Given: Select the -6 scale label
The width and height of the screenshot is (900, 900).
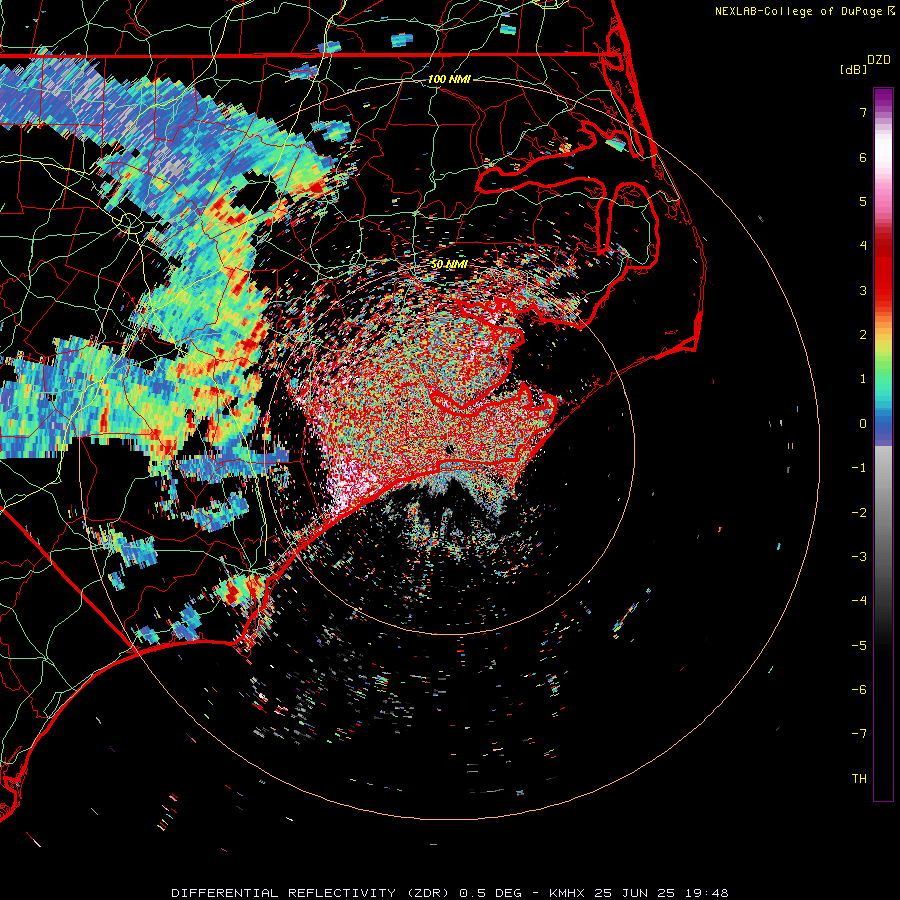Looking at the screenshot, I should (859, 690).
